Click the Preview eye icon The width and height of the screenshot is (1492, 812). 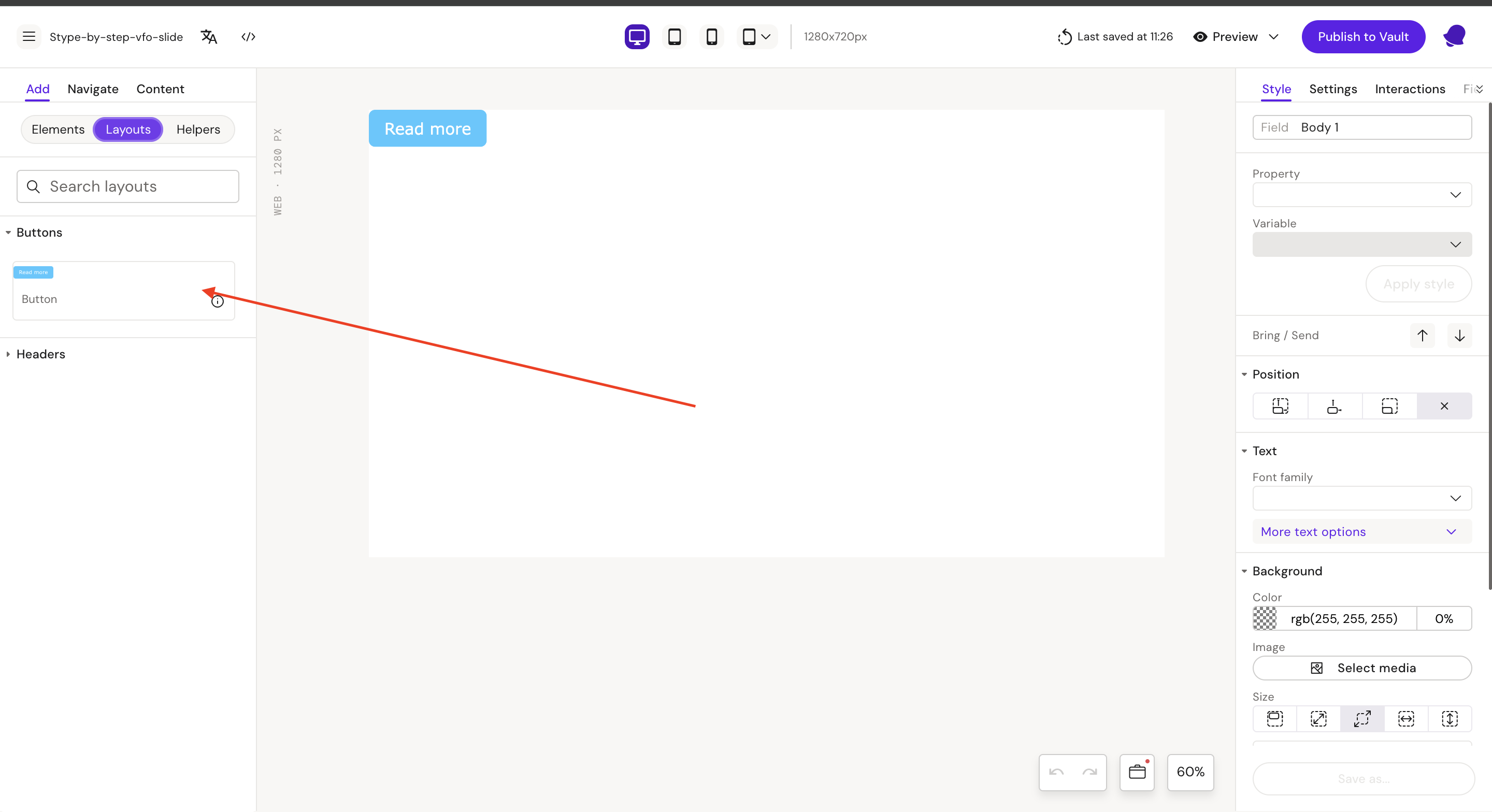(x=1200, y=37)
